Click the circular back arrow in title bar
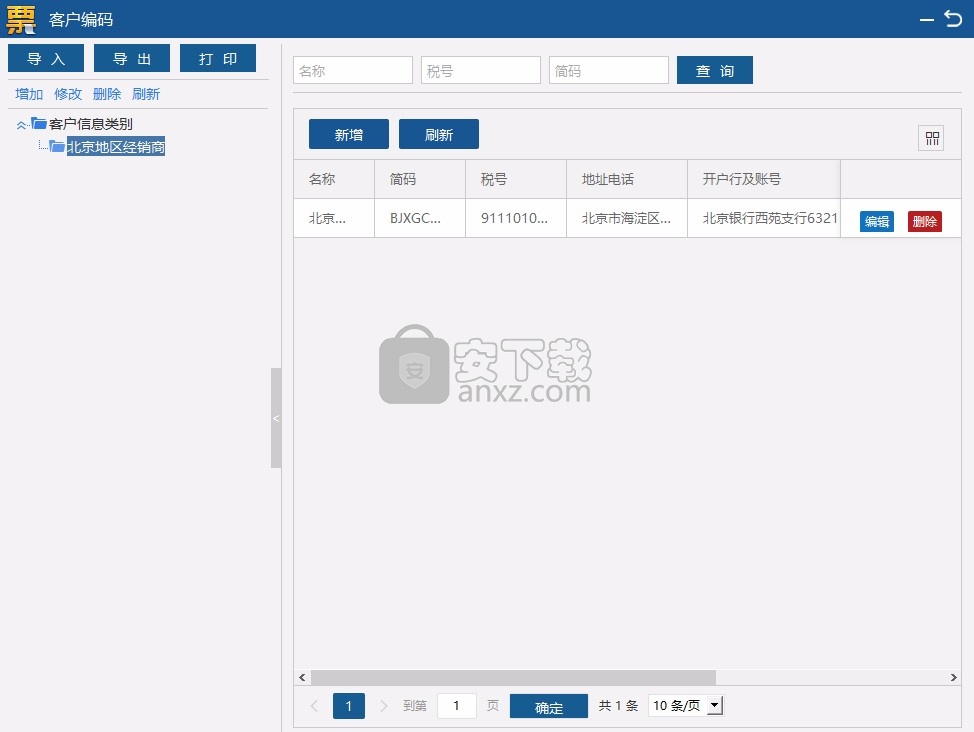The image size is (974, 732). coord(951,18)
